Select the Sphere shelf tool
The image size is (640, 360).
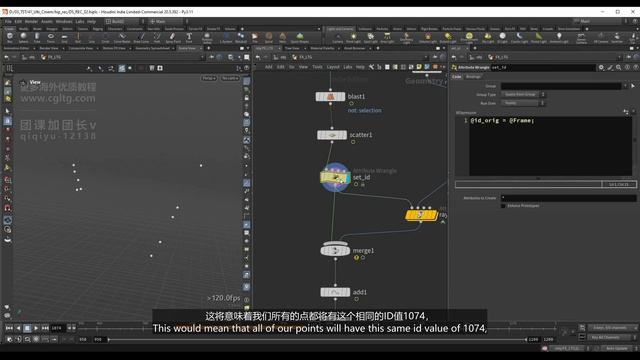23,38
